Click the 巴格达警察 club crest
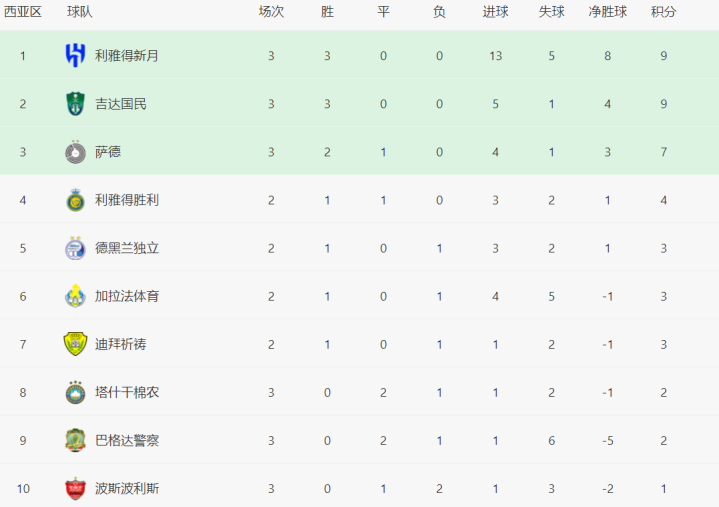 click(75, 441)
